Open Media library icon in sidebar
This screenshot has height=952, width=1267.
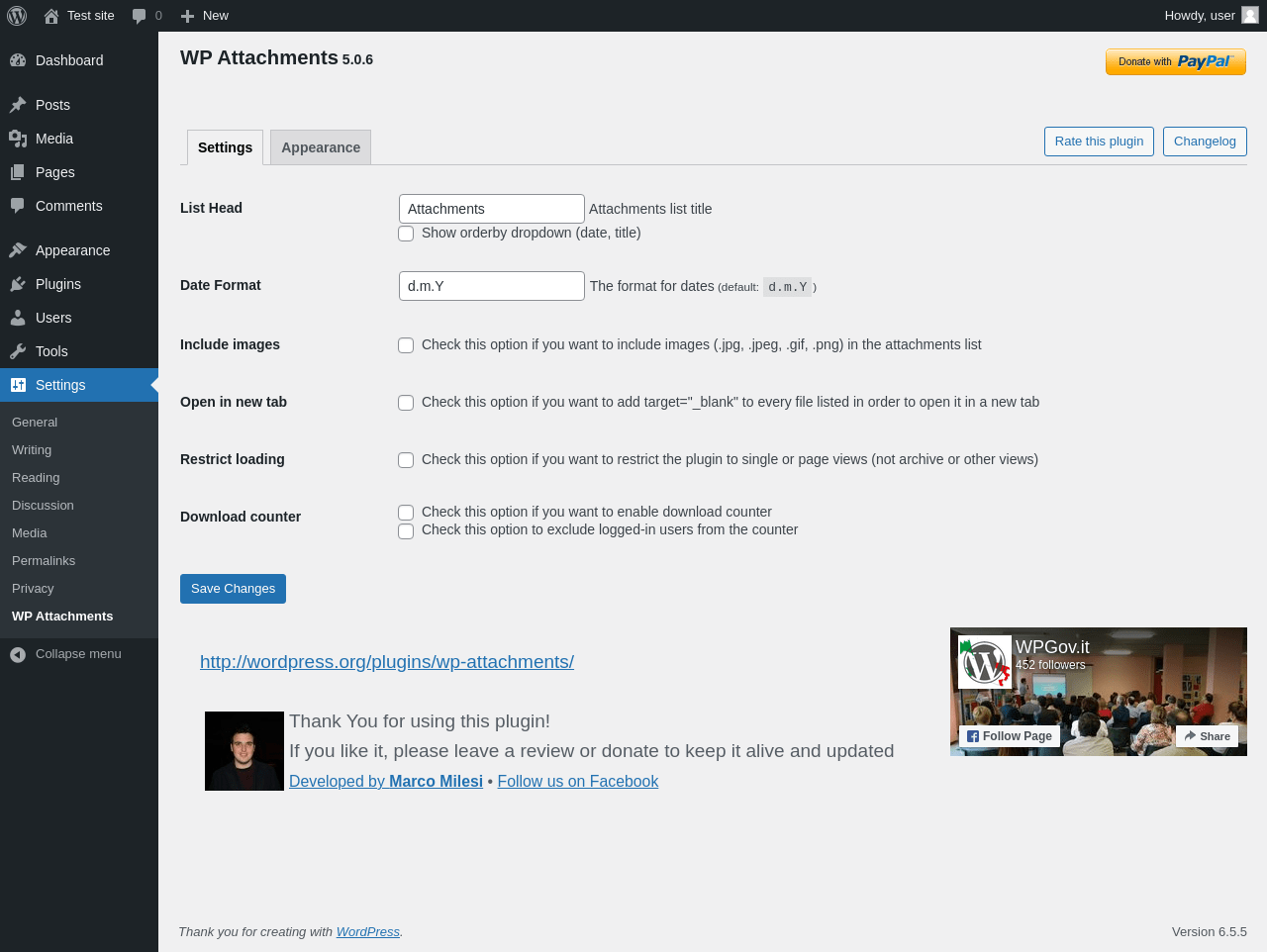(18, 139)
